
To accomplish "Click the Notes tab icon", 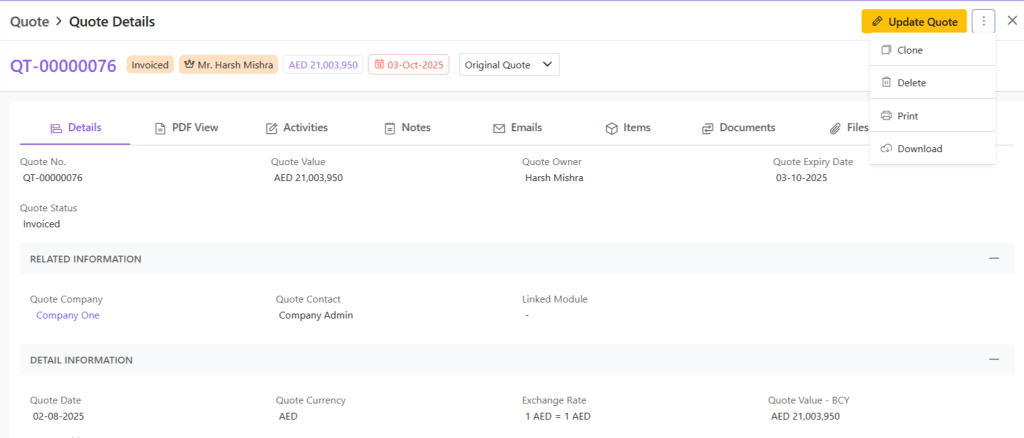I will [x=389, y=128].
